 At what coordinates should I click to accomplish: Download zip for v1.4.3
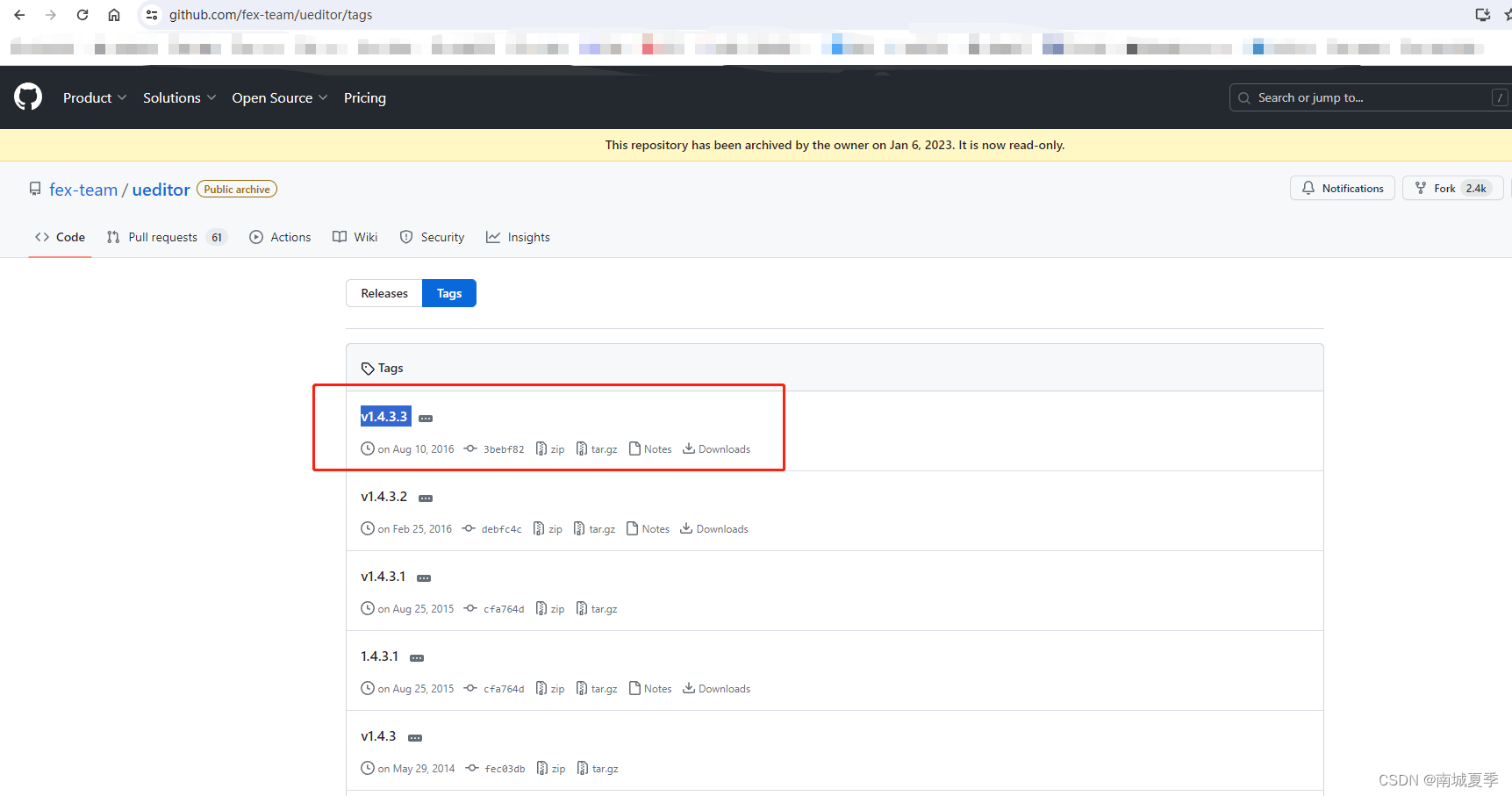tap(551, 769)
